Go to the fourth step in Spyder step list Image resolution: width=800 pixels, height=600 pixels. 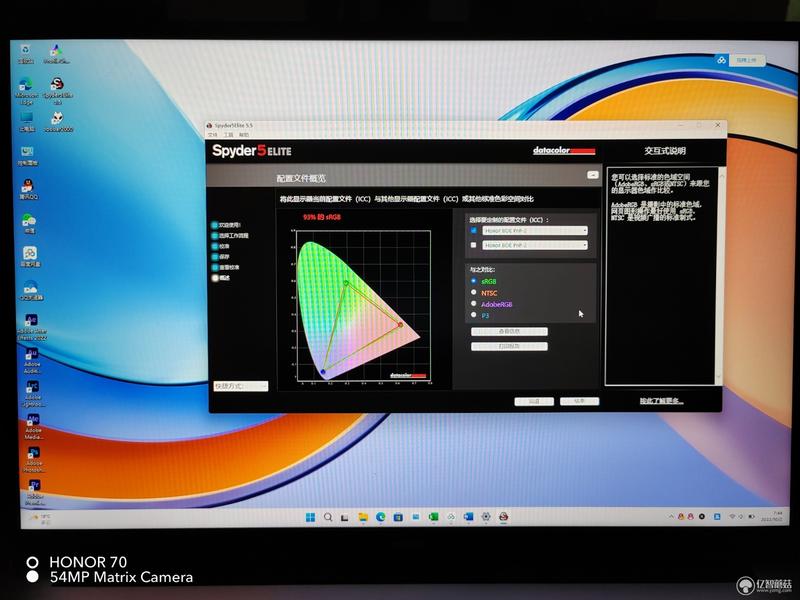click(x=220, y=257)
